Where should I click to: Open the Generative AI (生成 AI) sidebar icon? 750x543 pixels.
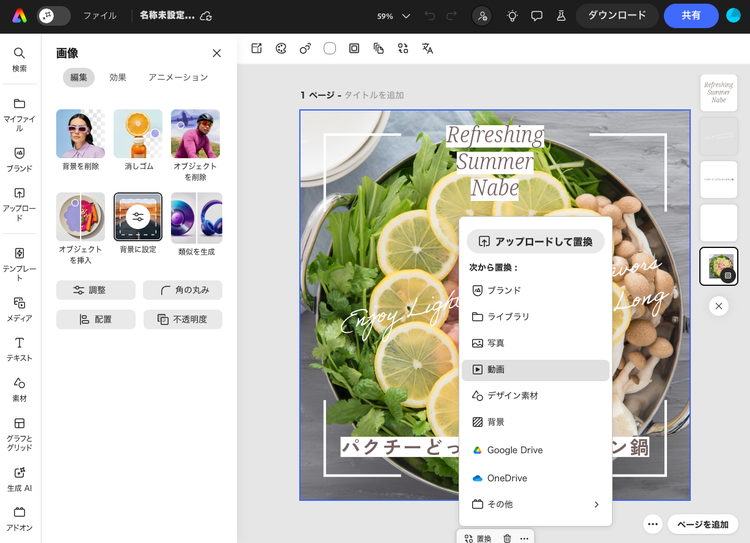coord(19,478)
